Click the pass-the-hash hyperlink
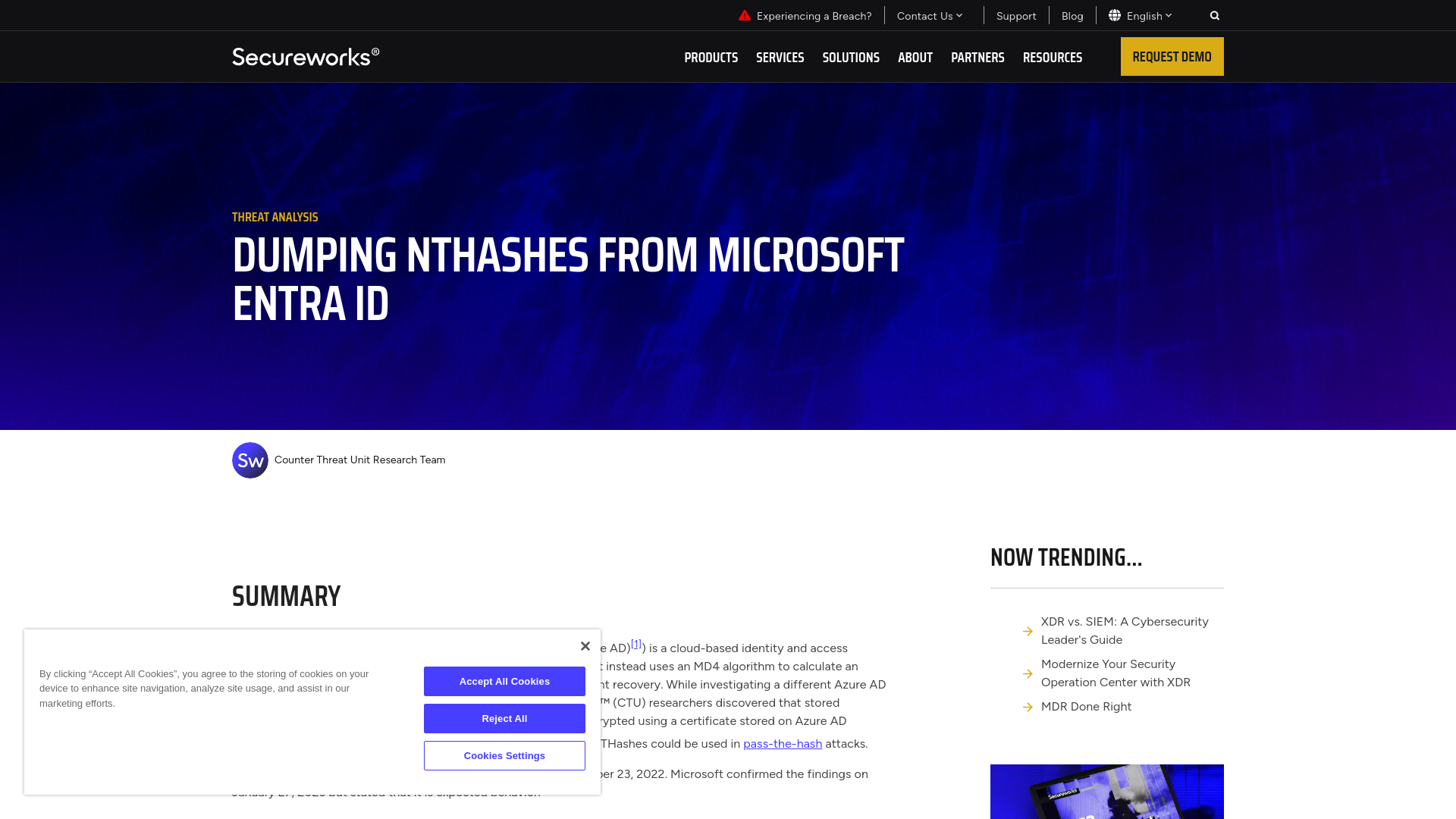This screenshot has height=819, width=1456. click(782, 743)
